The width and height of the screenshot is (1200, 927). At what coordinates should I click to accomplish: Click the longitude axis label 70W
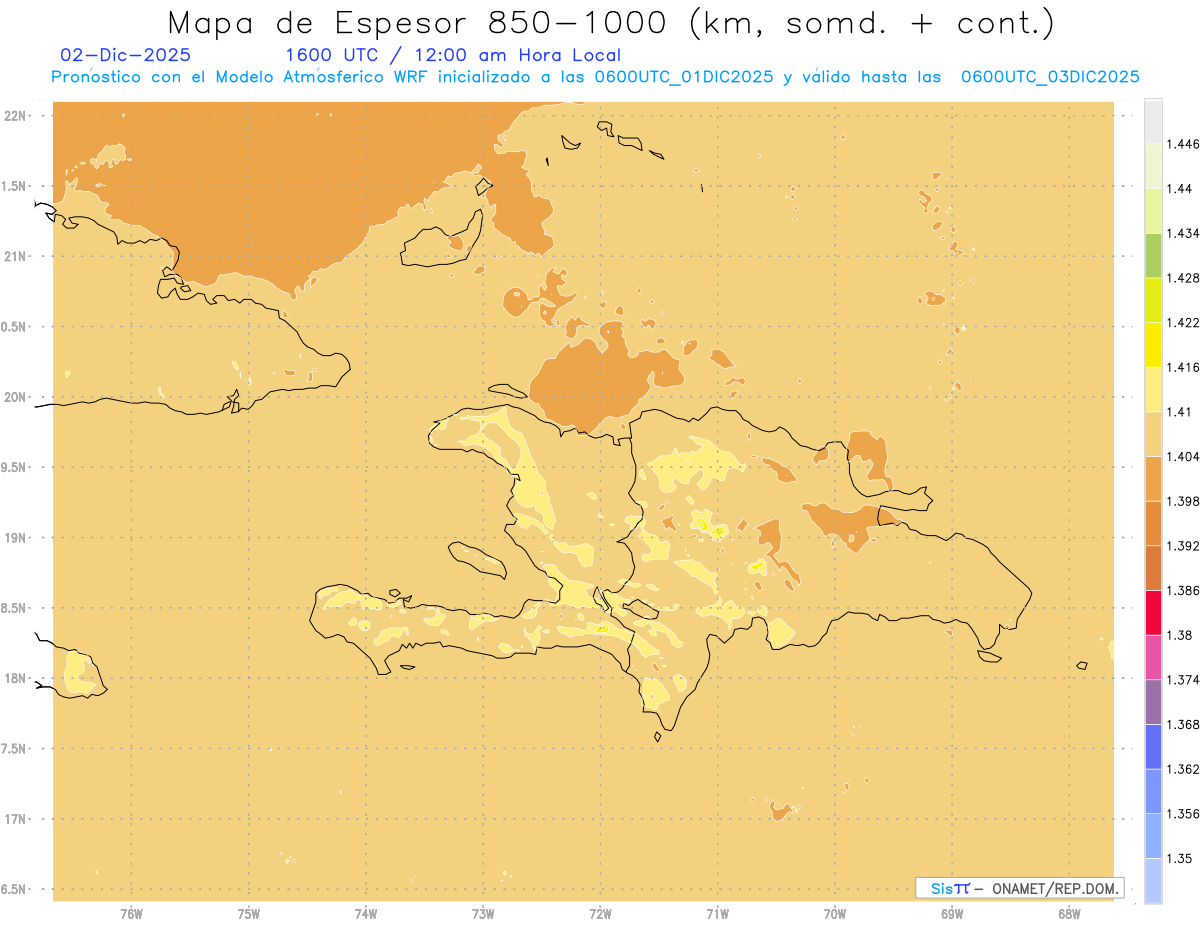point(834,914)
